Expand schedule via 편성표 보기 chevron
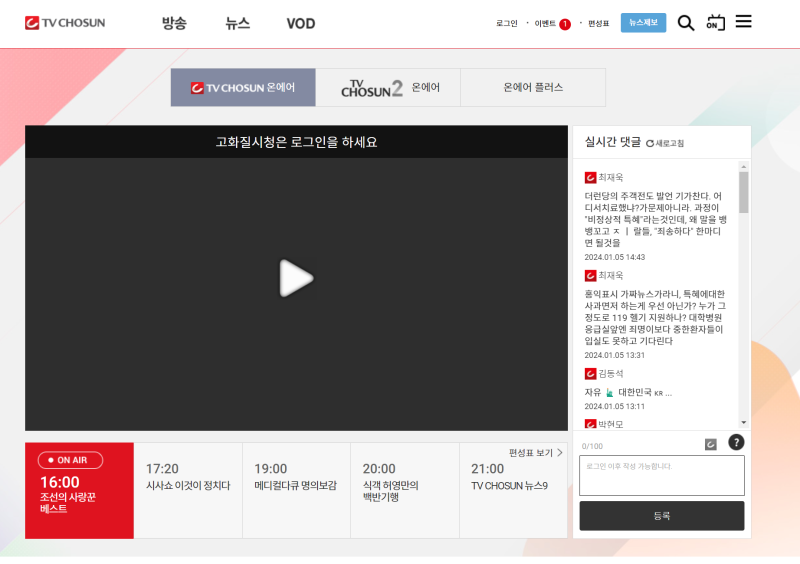The width and height of the screenshot is (800, 564). (x=560, y=453)
